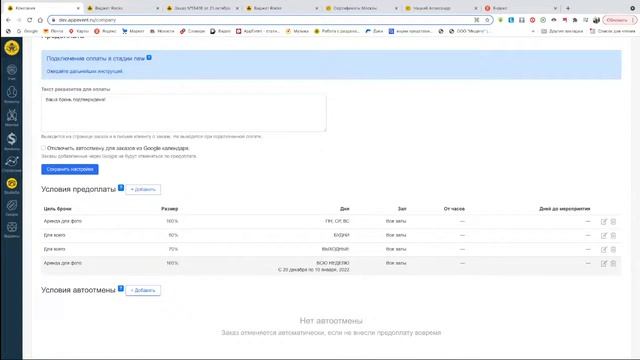Screen dimensions: 640x360
Task: Click the browser address bar URL
Action: tap(87, 20)
